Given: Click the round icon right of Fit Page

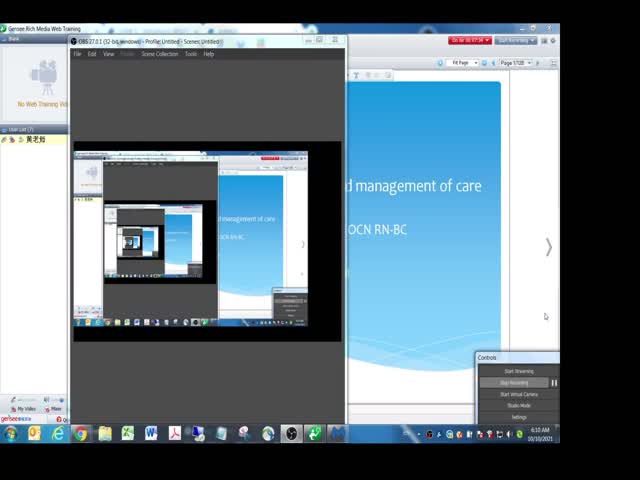Looking at the screenshot, I should pos(484,63).
